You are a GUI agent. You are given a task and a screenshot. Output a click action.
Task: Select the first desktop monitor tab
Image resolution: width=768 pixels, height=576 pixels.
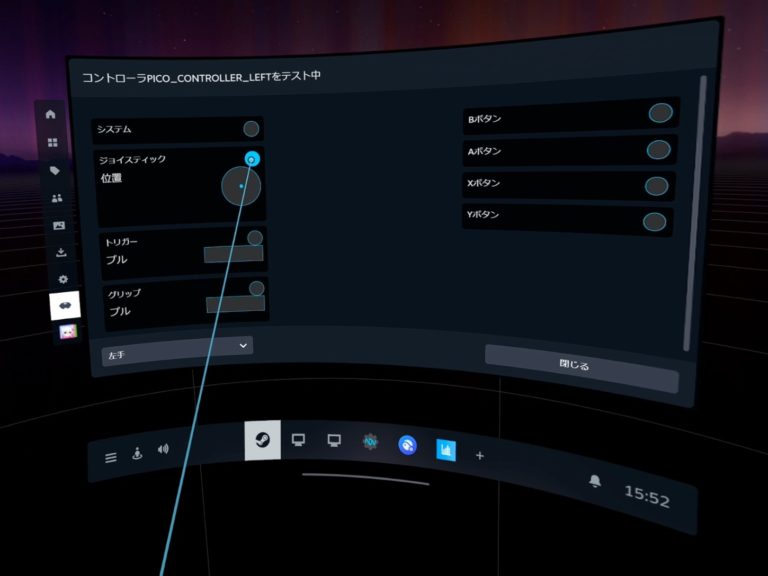coord(298,440)
